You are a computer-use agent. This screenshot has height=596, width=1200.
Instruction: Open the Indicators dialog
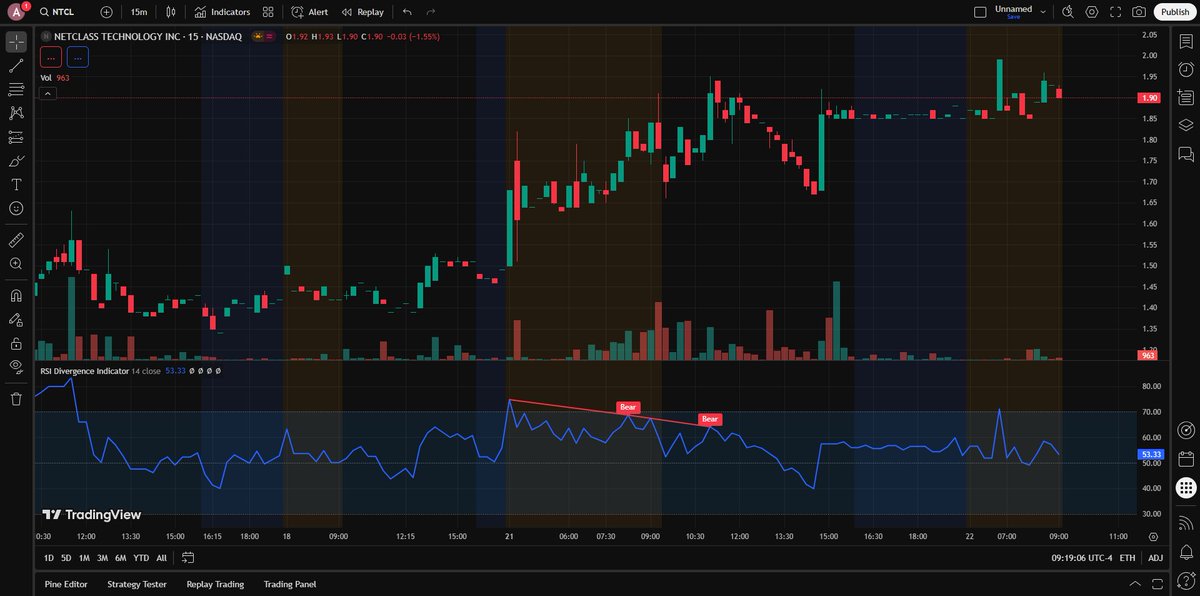[x=223, y=12]
